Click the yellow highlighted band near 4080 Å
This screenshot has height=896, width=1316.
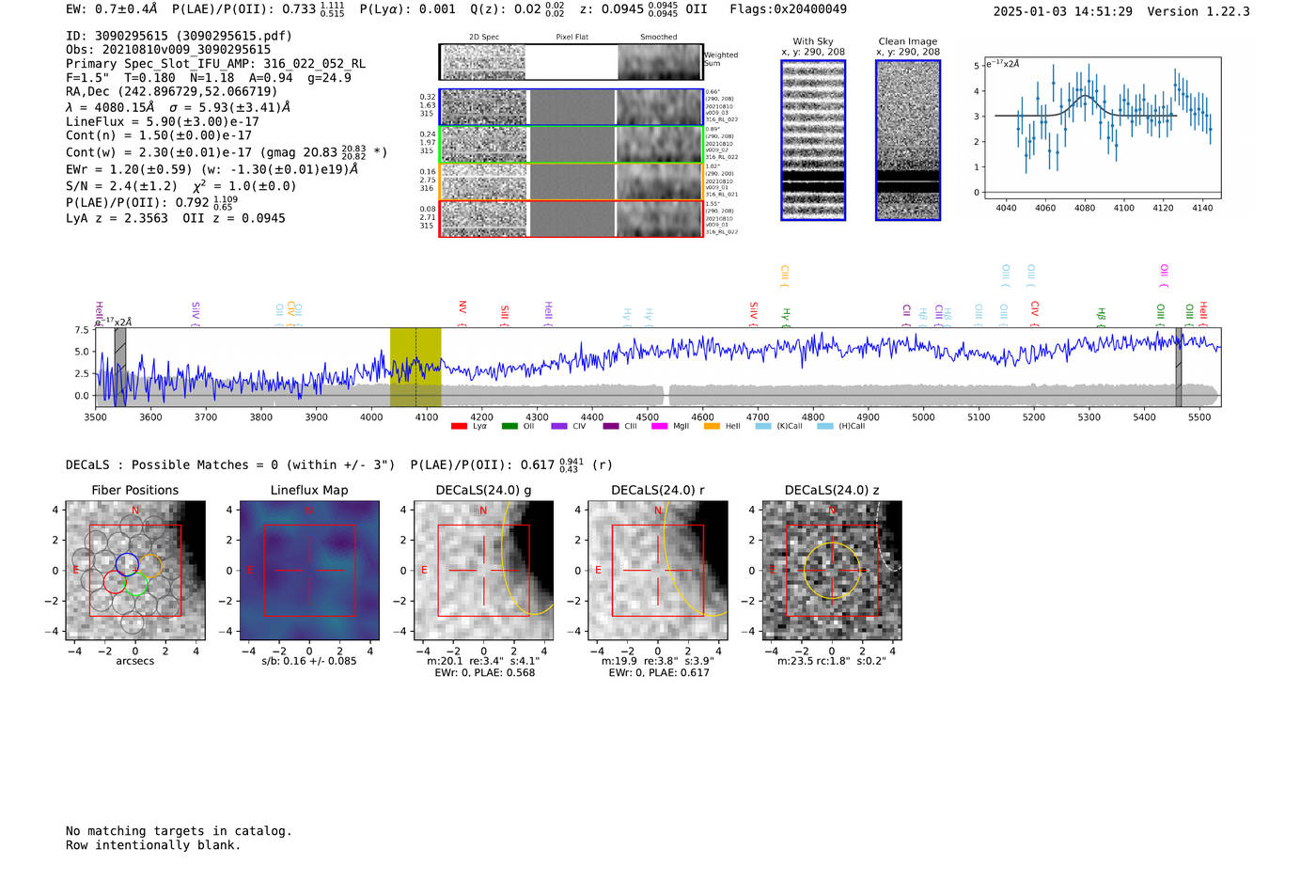(x=415, y=367)
